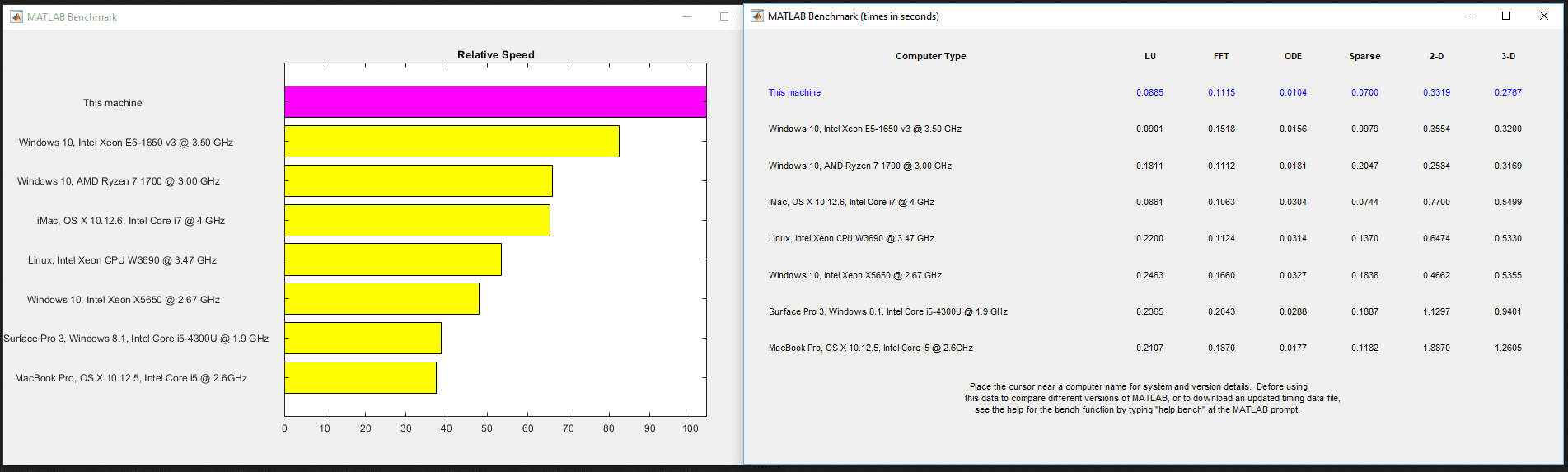Click 3-D value 0.5330 in Linux row
The height and width of the screenshot is (472, 1568).
click(x=1508, y=238)
